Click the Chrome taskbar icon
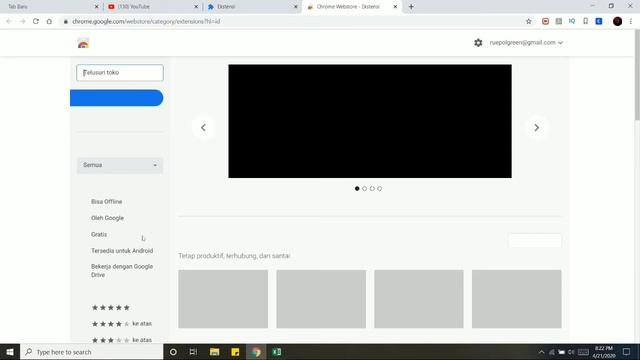The height and width of the screenshot is (360, 640). click(x=256, y=352)
